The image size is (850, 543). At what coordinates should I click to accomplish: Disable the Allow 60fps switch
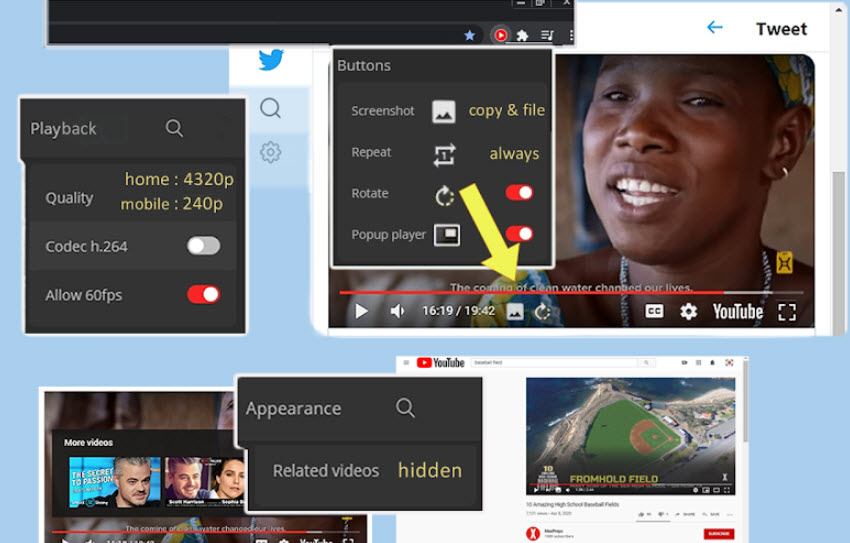pos(203,295)
